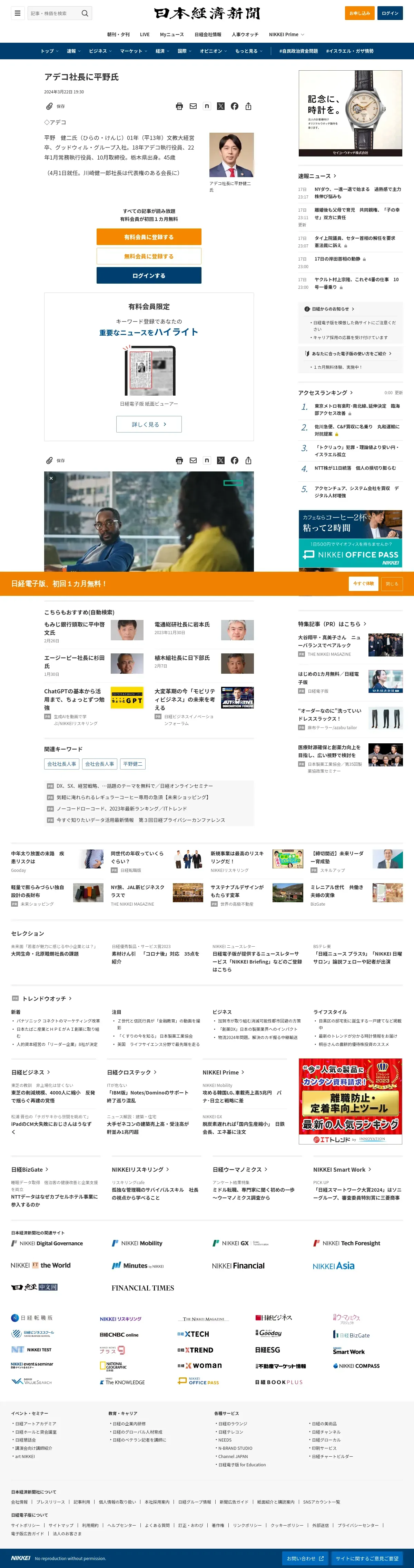
Task: Open the 朝刊・夕刊 menu item
Action: click(118, 35)
